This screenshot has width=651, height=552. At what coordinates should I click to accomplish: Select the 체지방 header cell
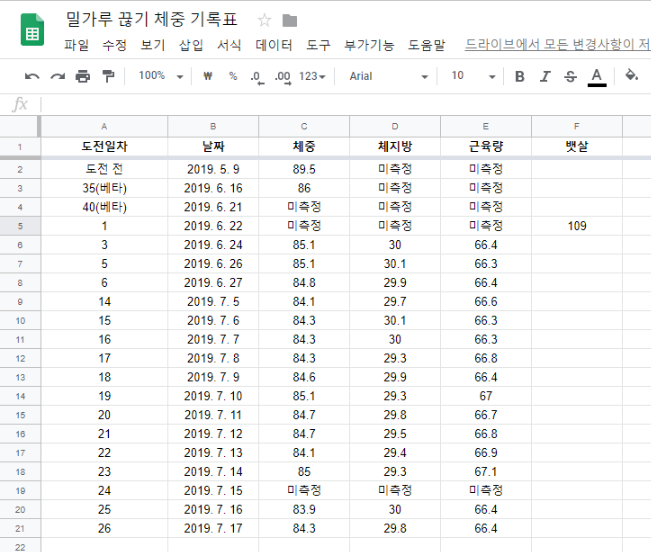pyautogui.click(x=395, y=147)
